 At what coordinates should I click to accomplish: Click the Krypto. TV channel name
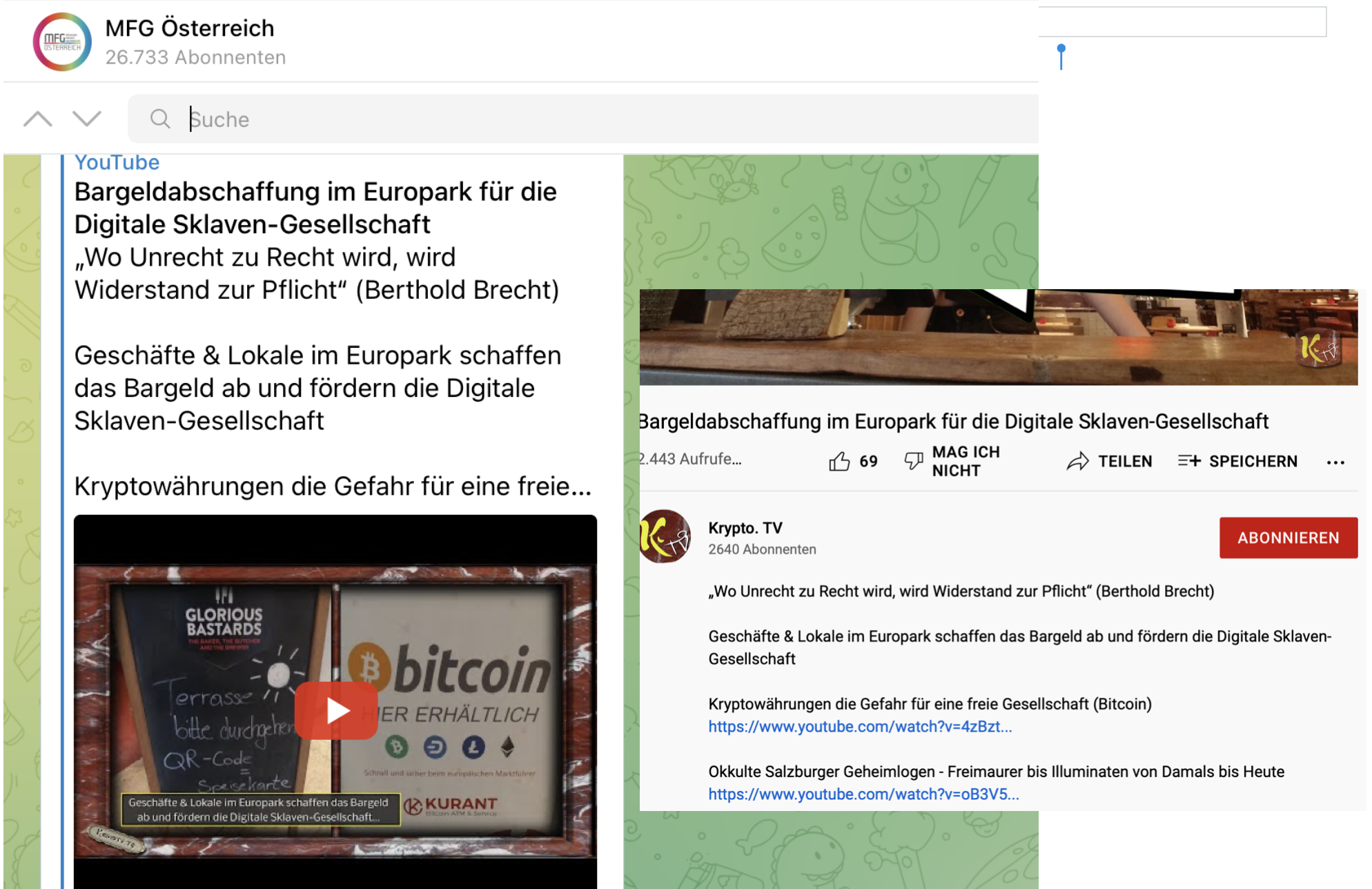(x=745, y=528)
